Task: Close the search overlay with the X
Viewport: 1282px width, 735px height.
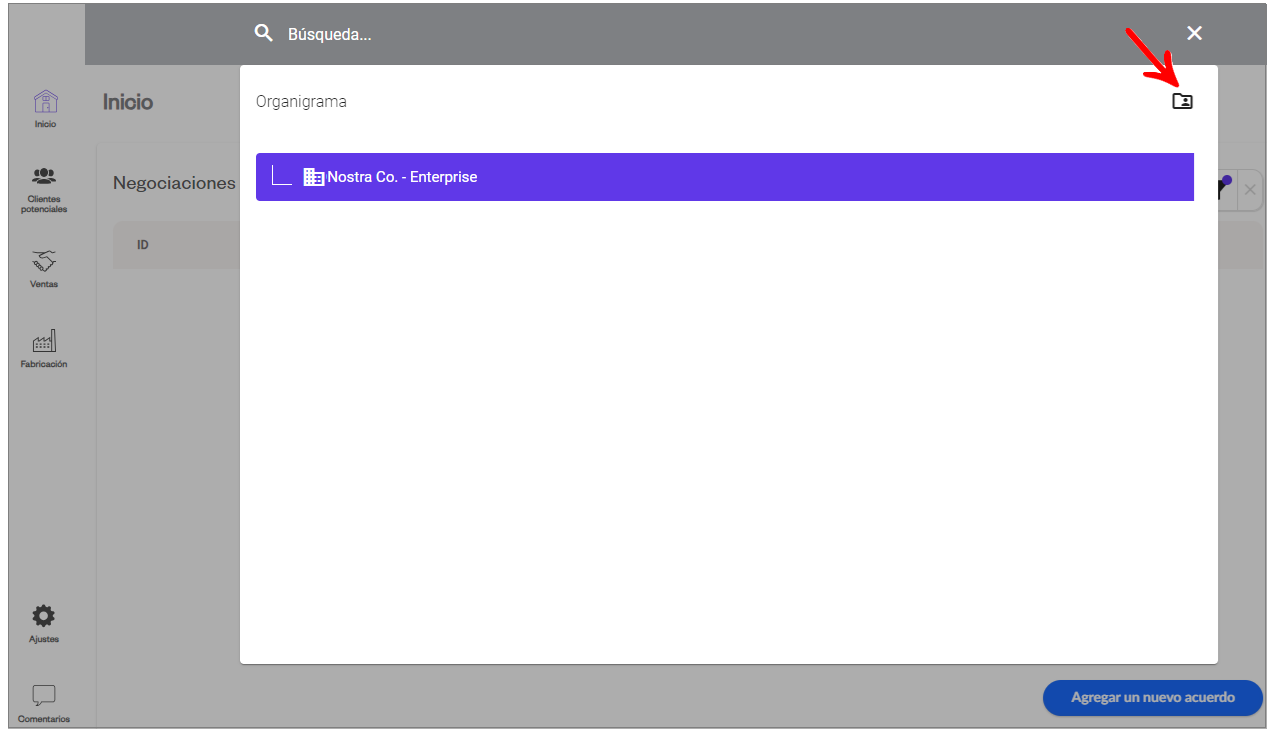Action: [1194, 33]
